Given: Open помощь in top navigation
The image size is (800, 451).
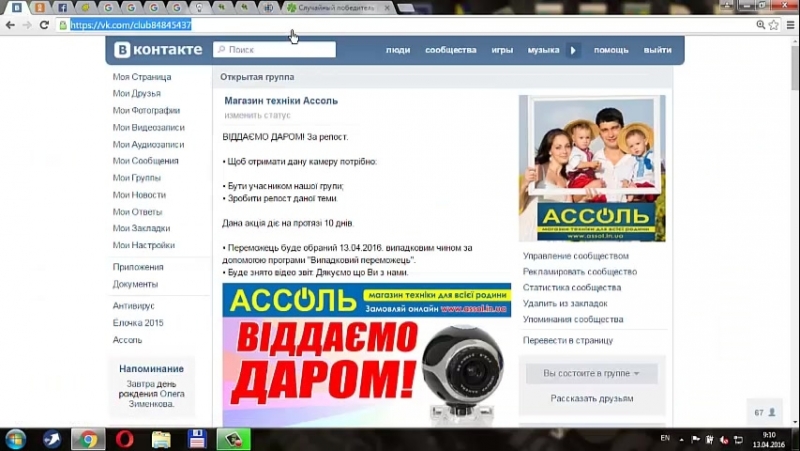Looking at the screenshot, I should click(611, 50).
